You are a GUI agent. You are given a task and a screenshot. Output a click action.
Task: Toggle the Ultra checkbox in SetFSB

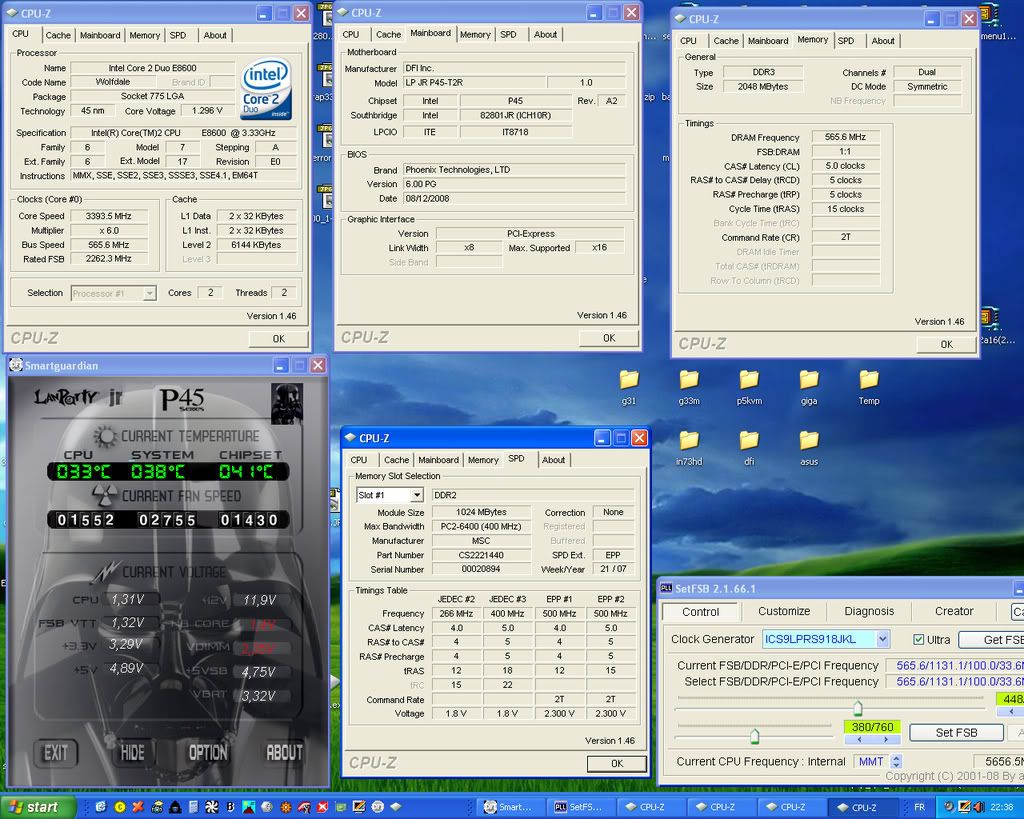click(x=919, y=639)
